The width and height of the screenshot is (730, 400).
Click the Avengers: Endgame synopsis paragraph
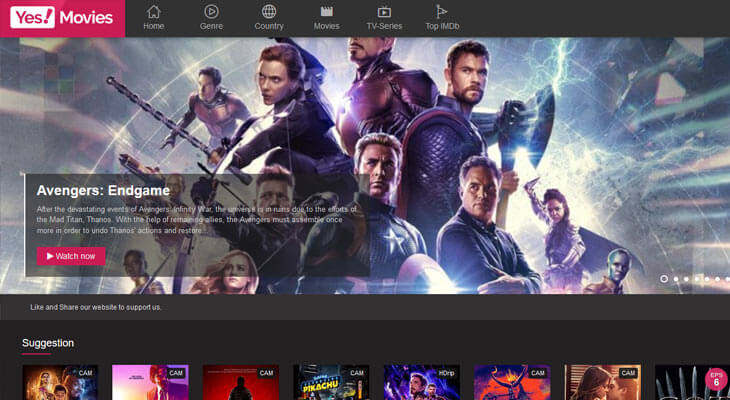point(196,220)
